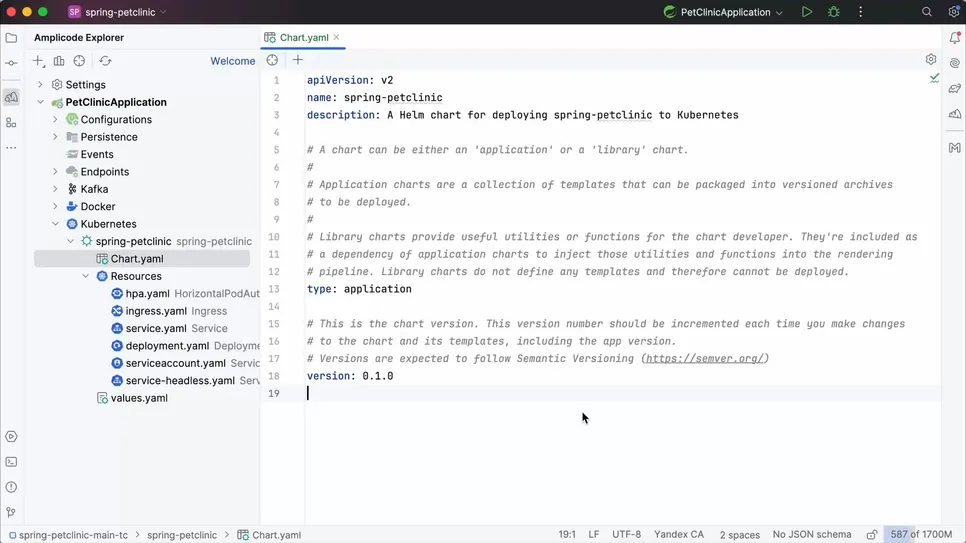Open editor settings gear icon
The height and width of the screenshot is (543, 966).
931,59
